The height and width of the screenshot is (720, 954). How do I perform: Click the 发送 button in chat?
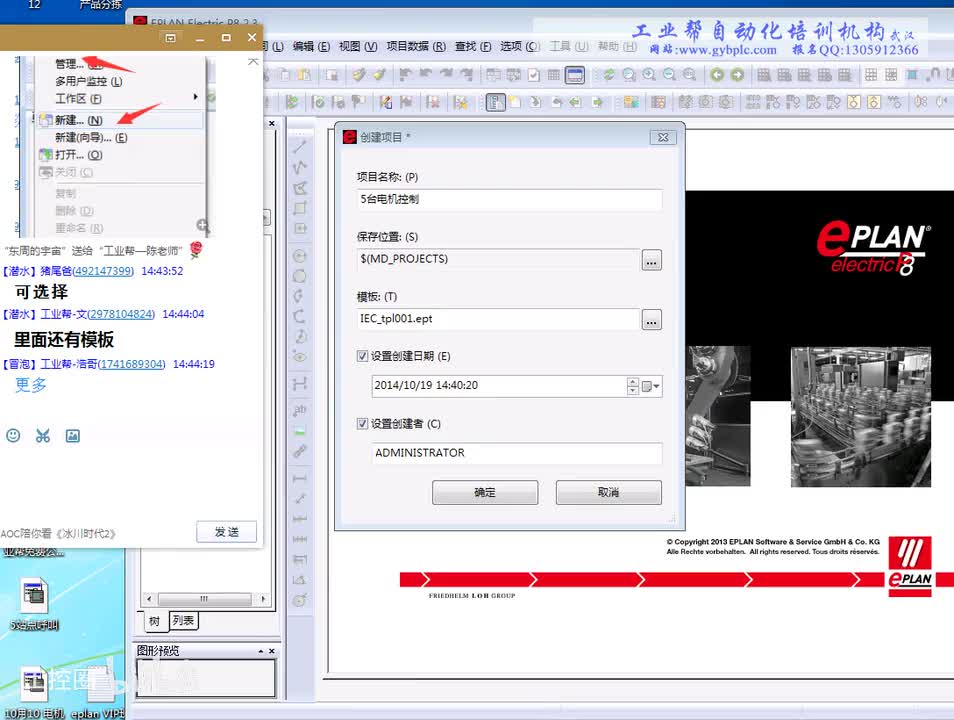[x=226, y=532]
